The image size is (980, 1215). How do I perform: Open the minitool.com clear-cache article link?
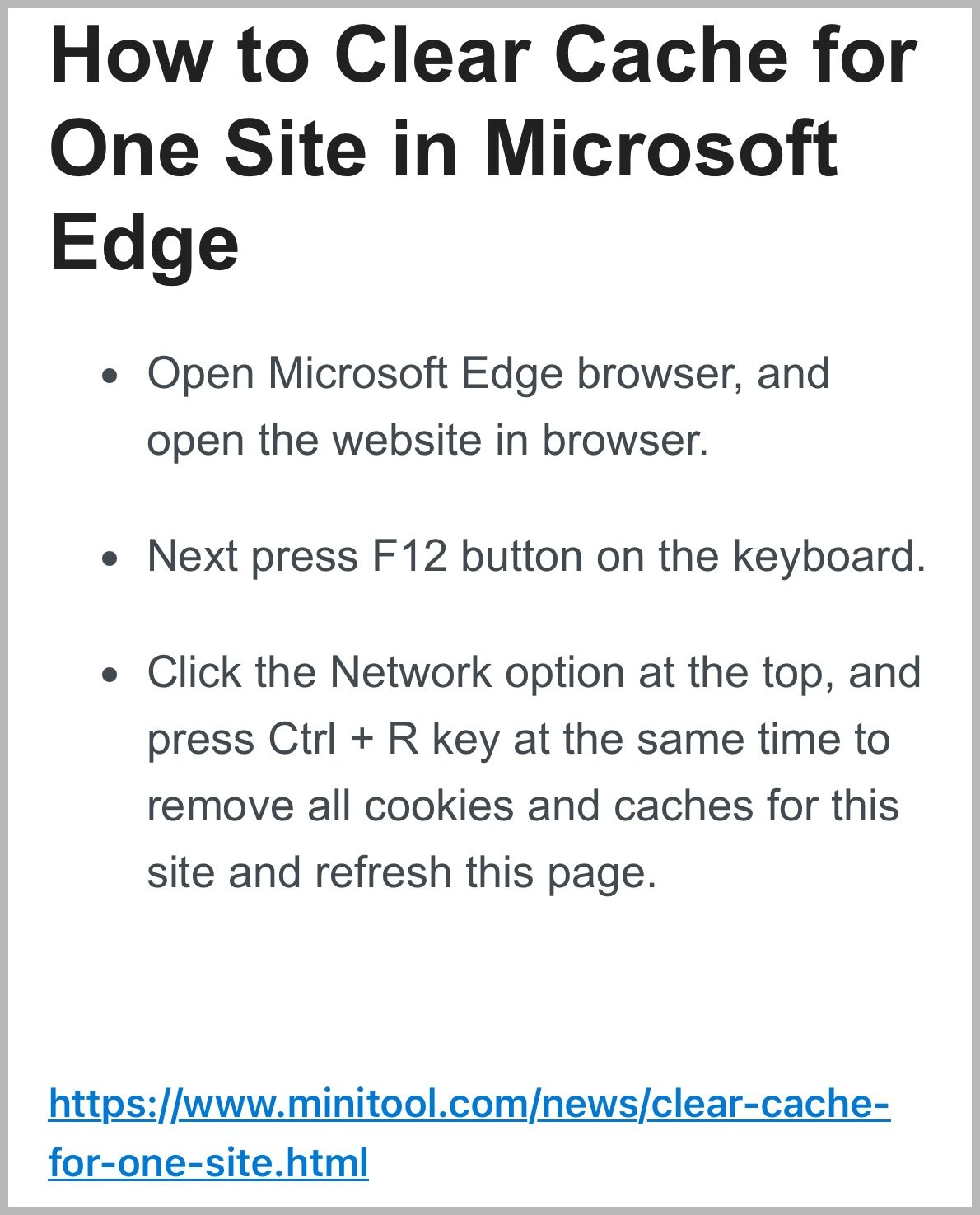click(469, 1133)
